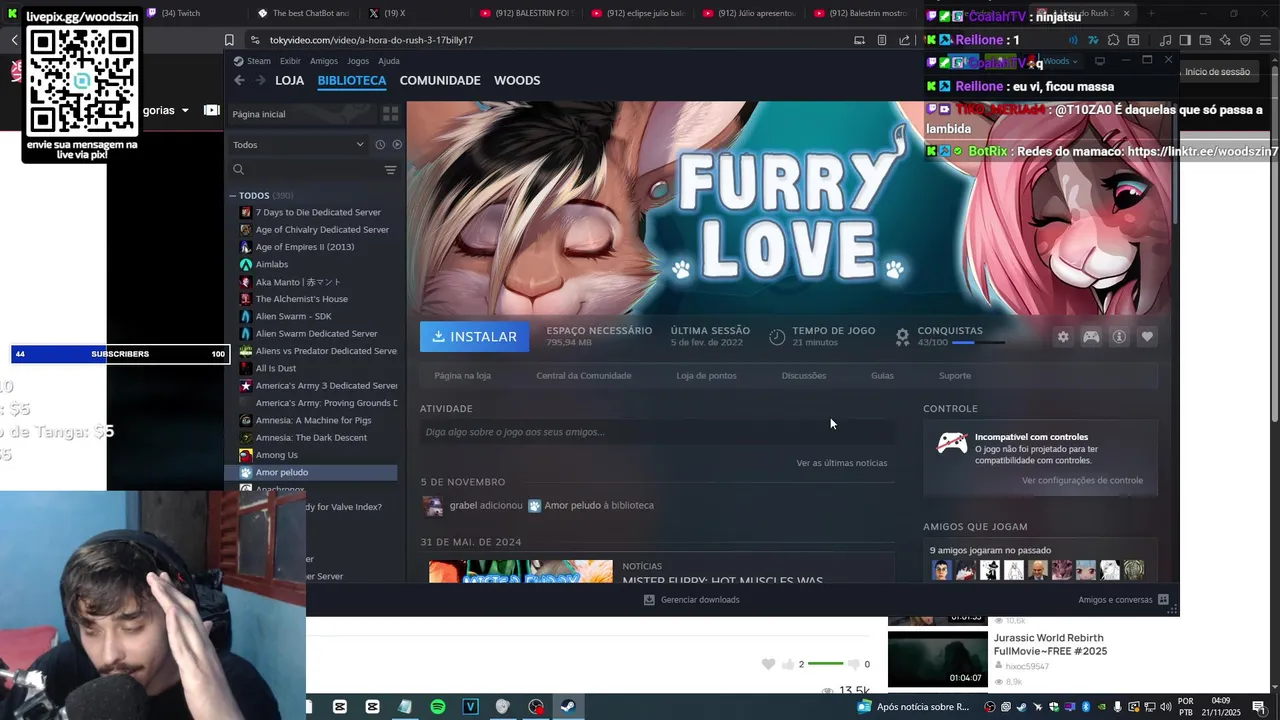Add Furry Love to favorites heart
This screenshot has height=720, width=1280.
click(x=1147, y=337)
